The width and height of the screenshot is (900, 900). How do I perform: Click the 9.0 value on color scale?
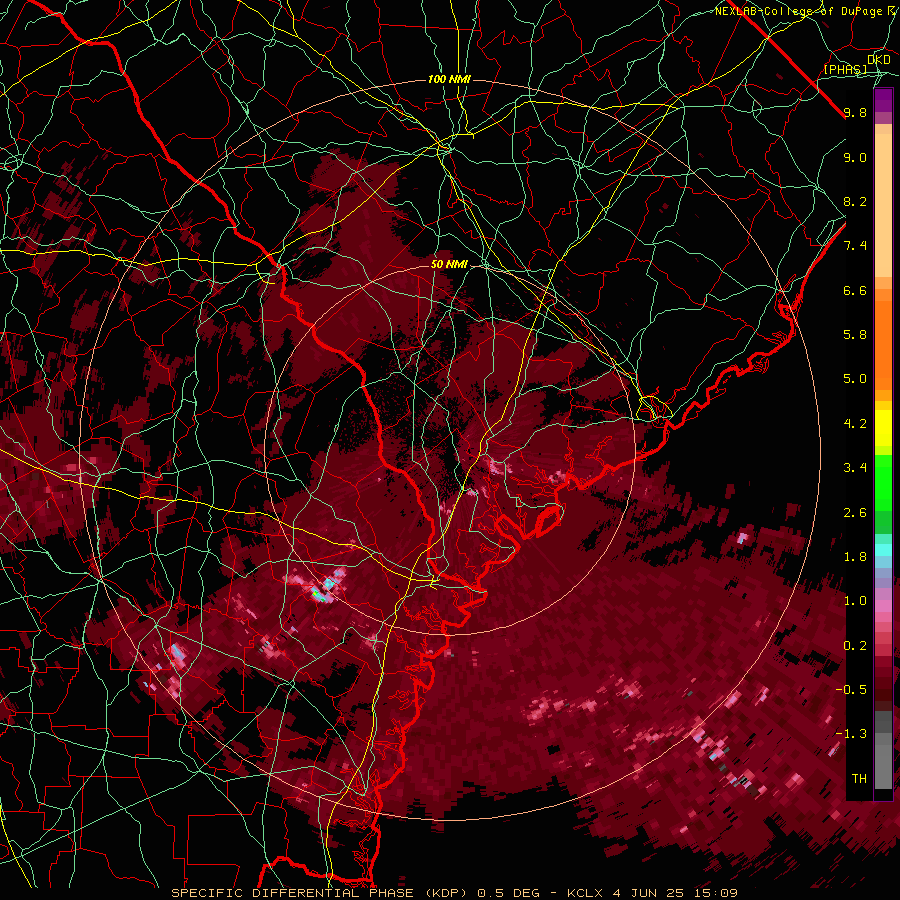pyautogui.click(x=855, y=157)
